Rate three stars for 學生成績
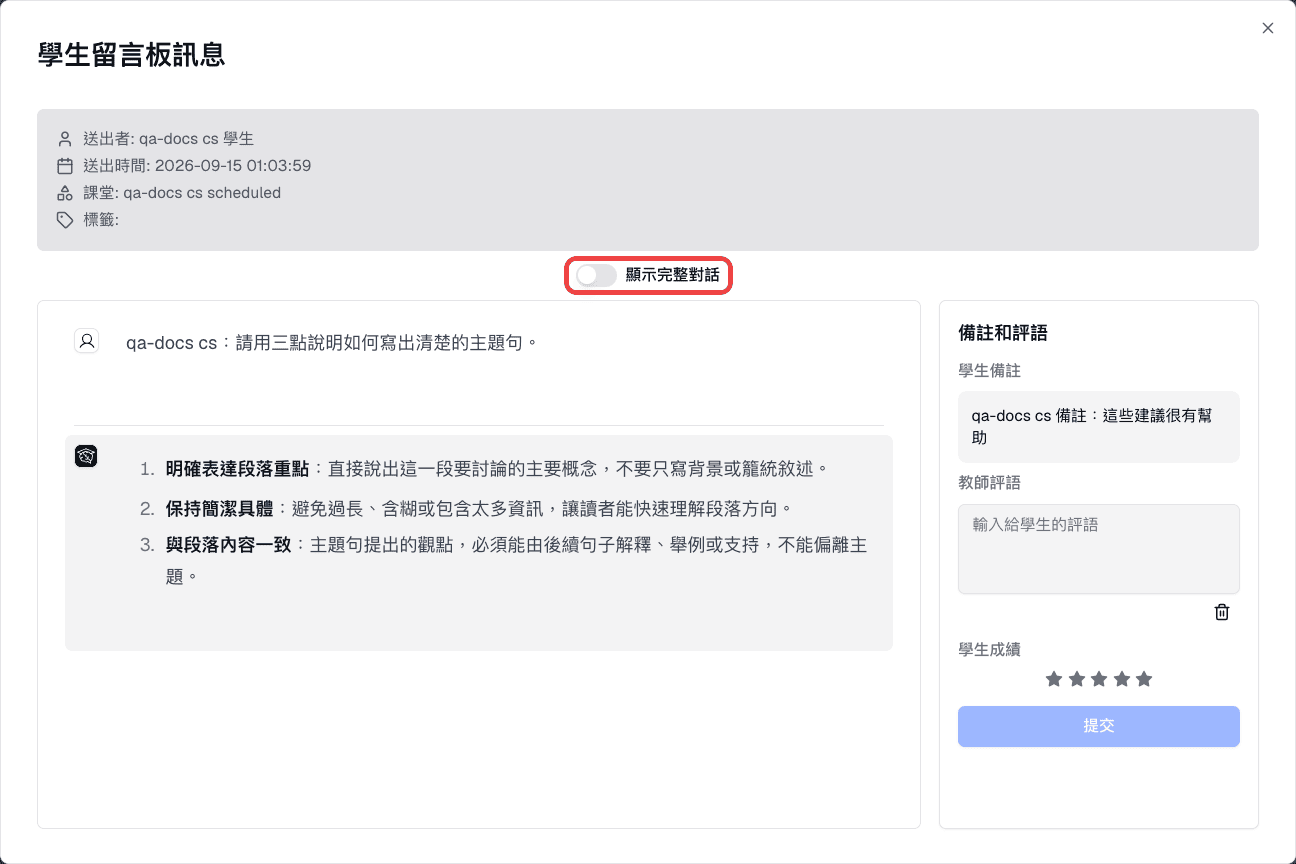This screenshot has height=864, width=1296. [1099, 679]
